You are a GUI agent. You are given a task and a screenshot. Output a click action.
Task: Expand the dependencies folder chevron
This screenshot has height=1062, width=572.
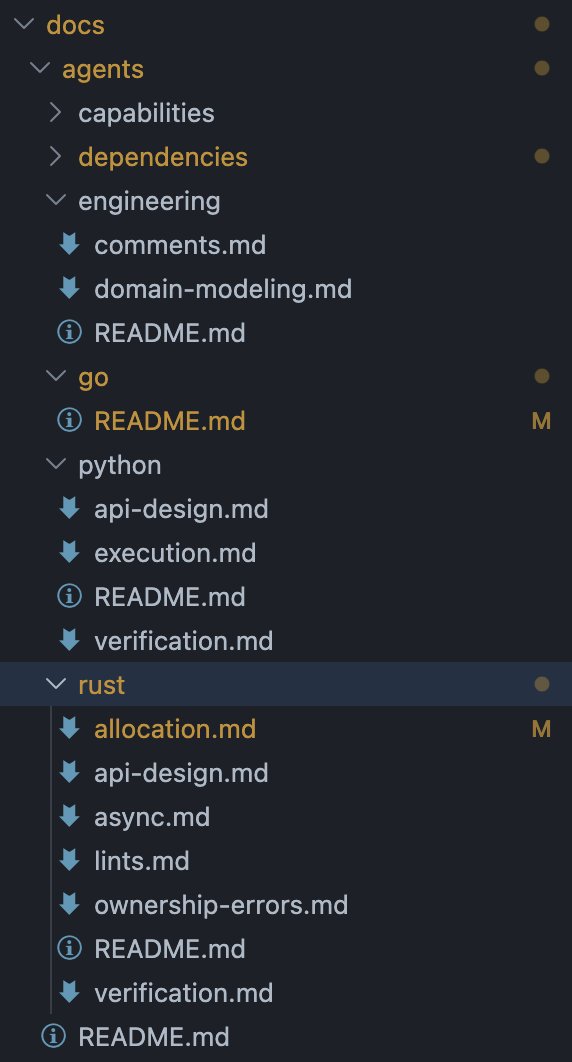point(56,156)
